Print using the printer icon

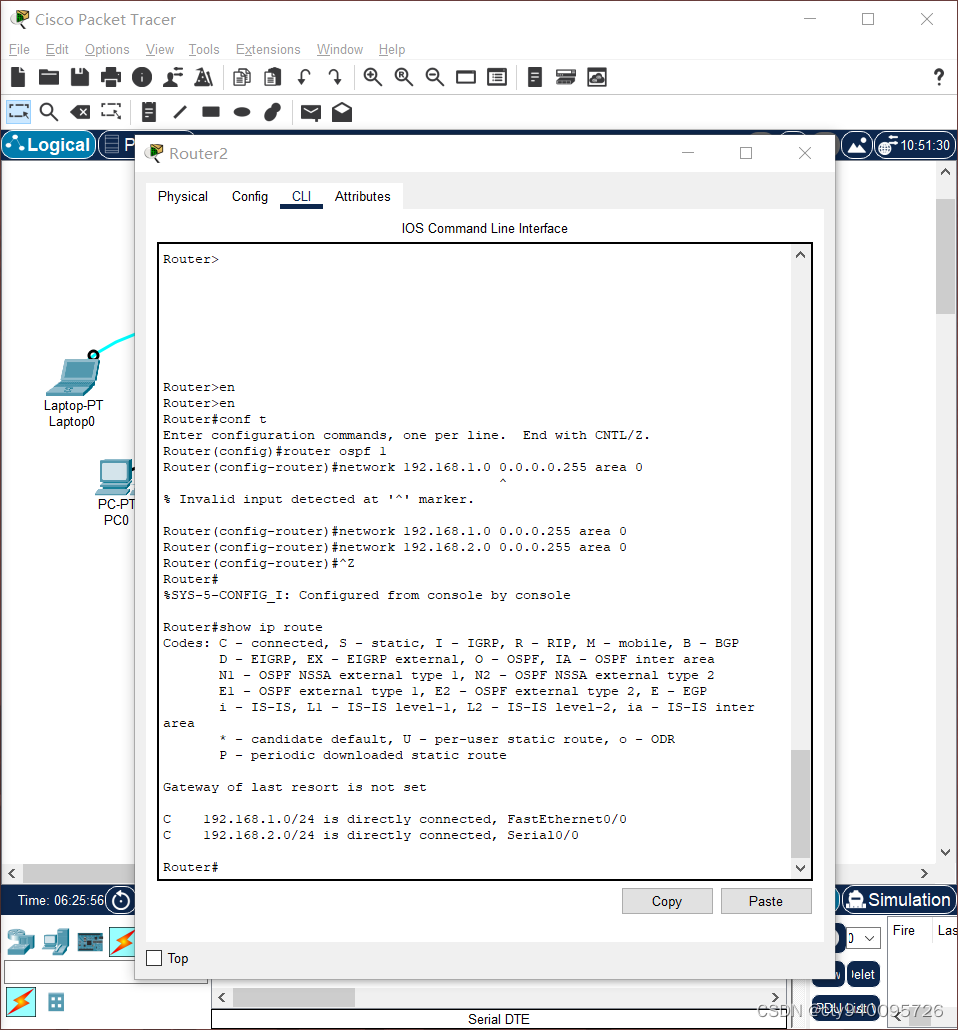click(x=110, y=78)
